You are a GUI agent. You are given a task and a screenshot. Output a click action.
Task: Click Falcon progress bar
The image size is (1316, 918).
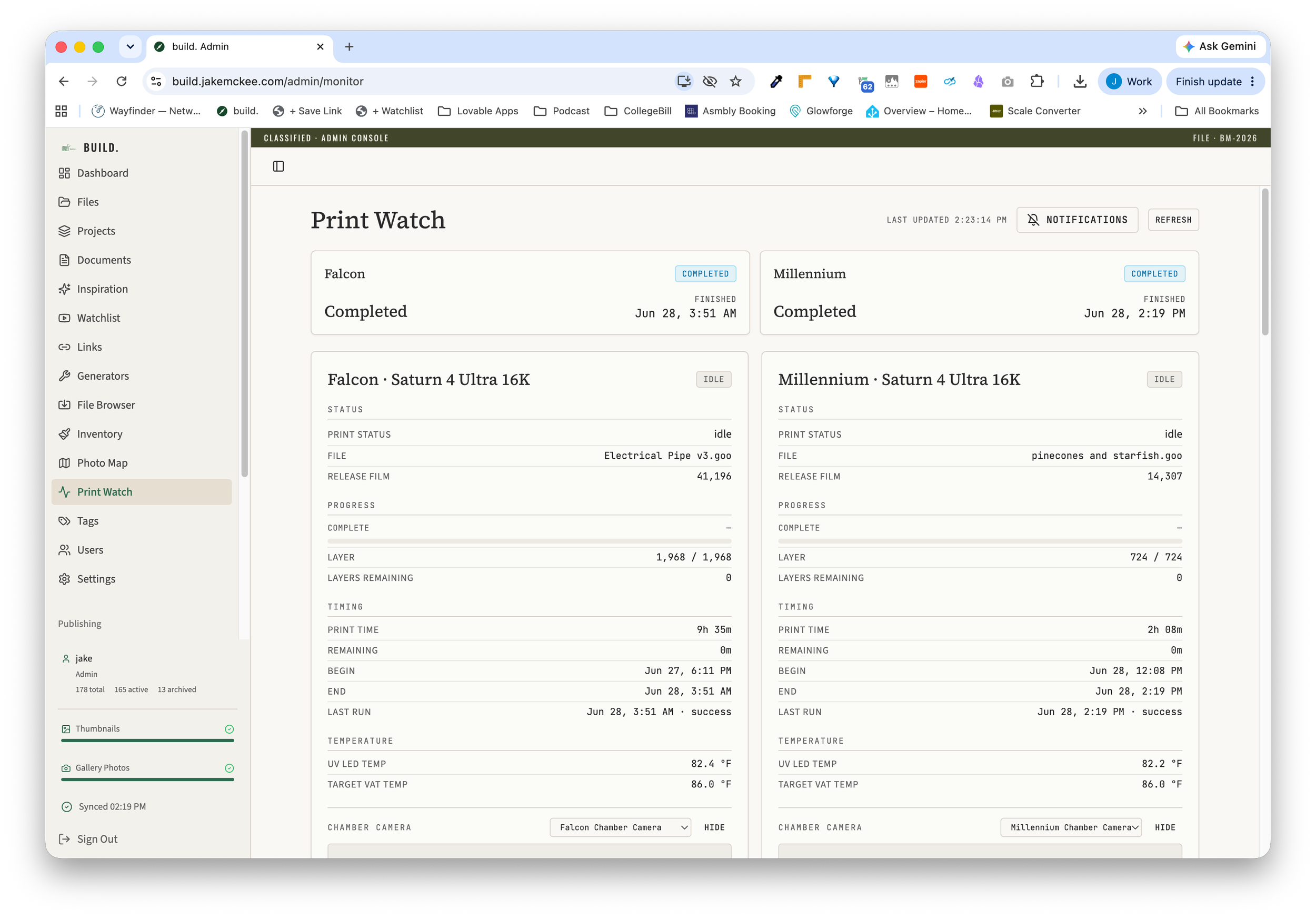[x=529, y=541]
